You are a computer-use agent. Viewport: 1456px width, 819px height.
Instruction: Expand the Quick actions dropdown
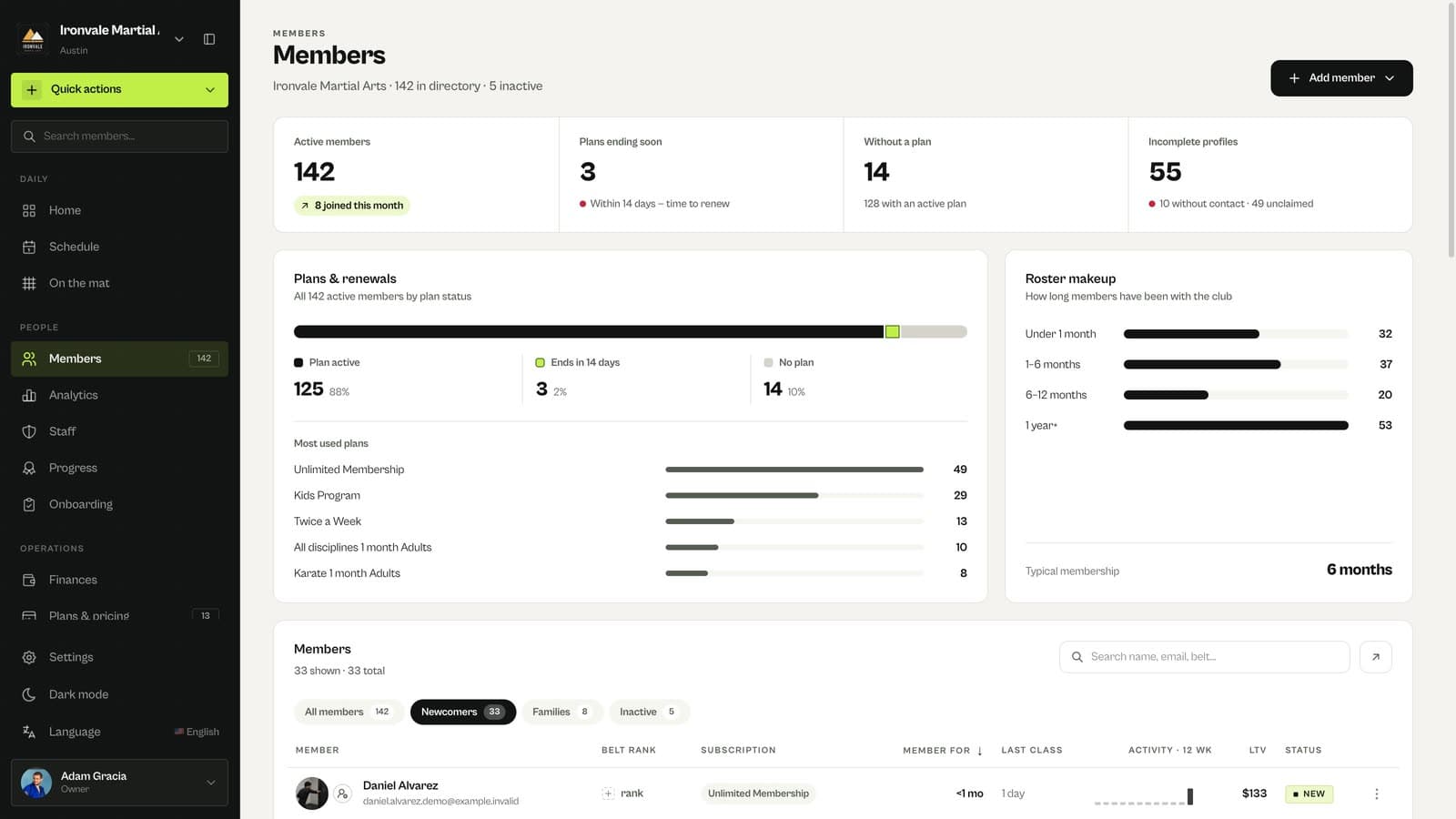point(119,90)
